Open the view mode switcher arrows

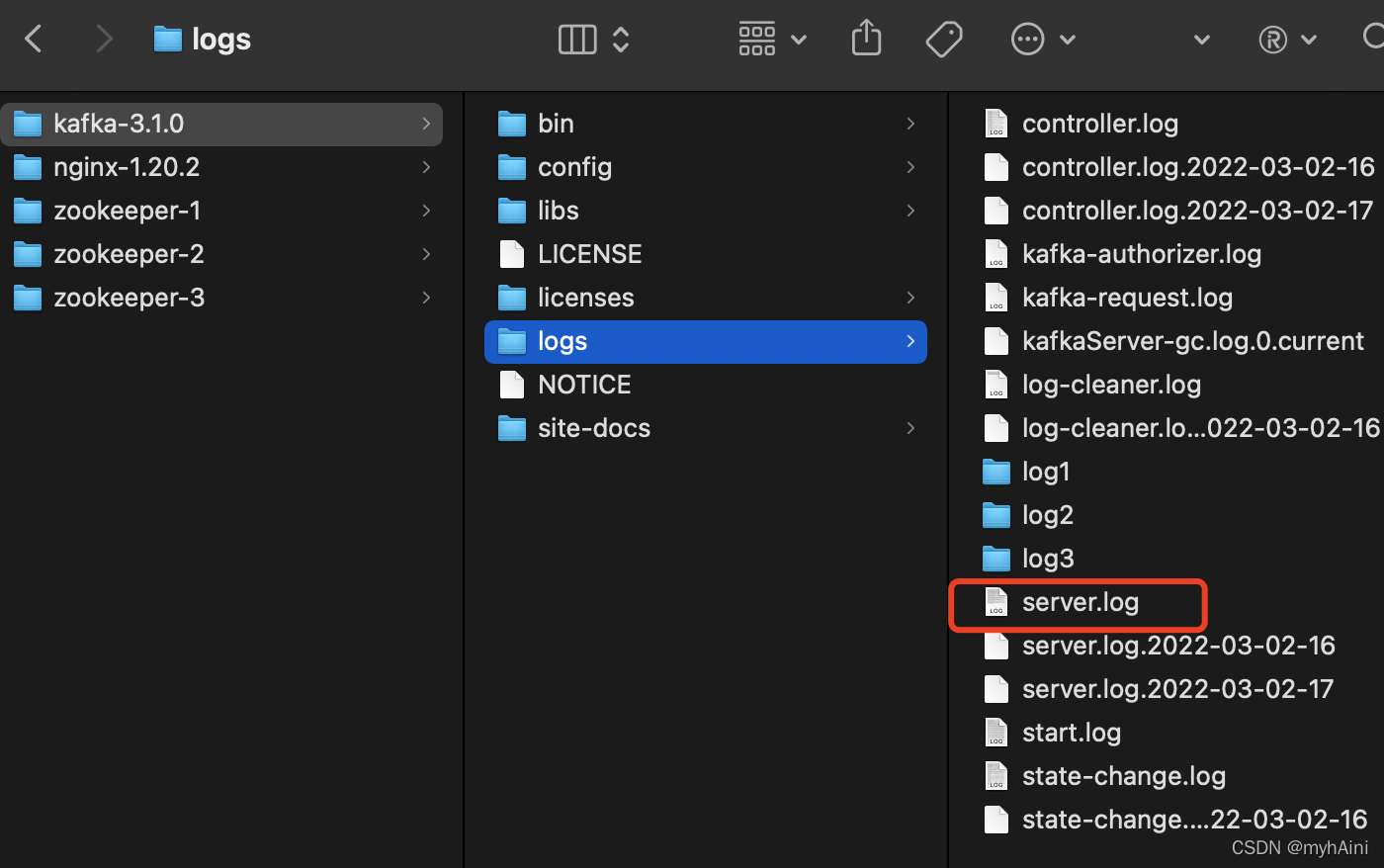click(621, 40)
